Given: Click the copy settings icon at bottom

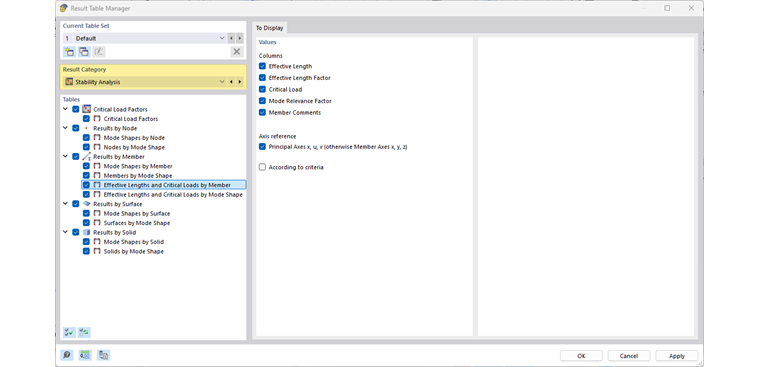Looking at the screenshot, I should click(x=103, y=355).
